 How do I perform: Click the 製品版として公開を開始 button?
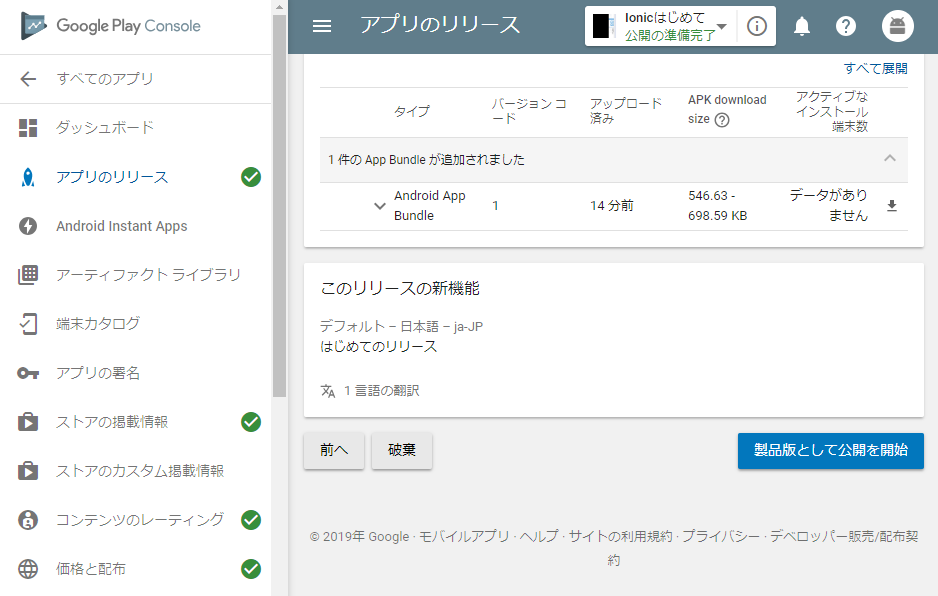point(830,451)
